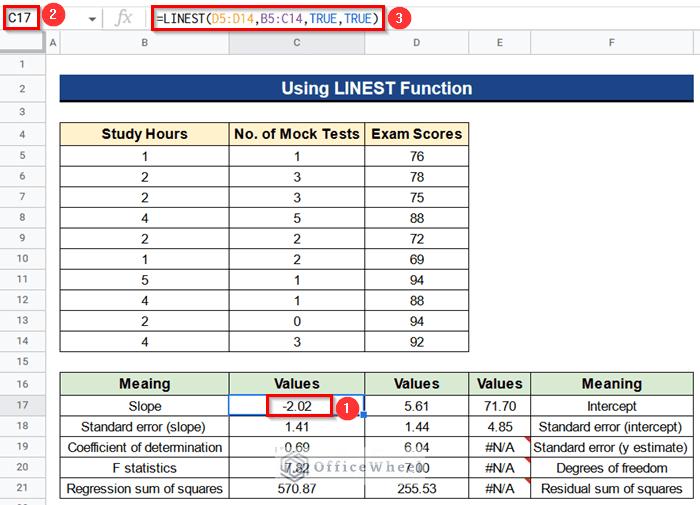
Task: Select 'Standard error (y estimate)' cell
Action: [612, 447]
